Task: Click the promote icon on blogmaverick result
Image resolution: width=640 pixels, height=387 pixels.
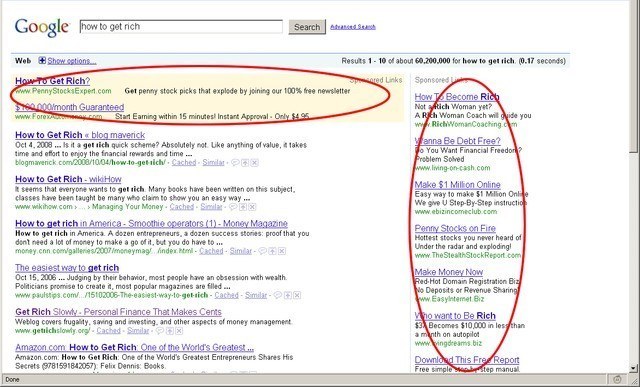Action: point(245,162)
